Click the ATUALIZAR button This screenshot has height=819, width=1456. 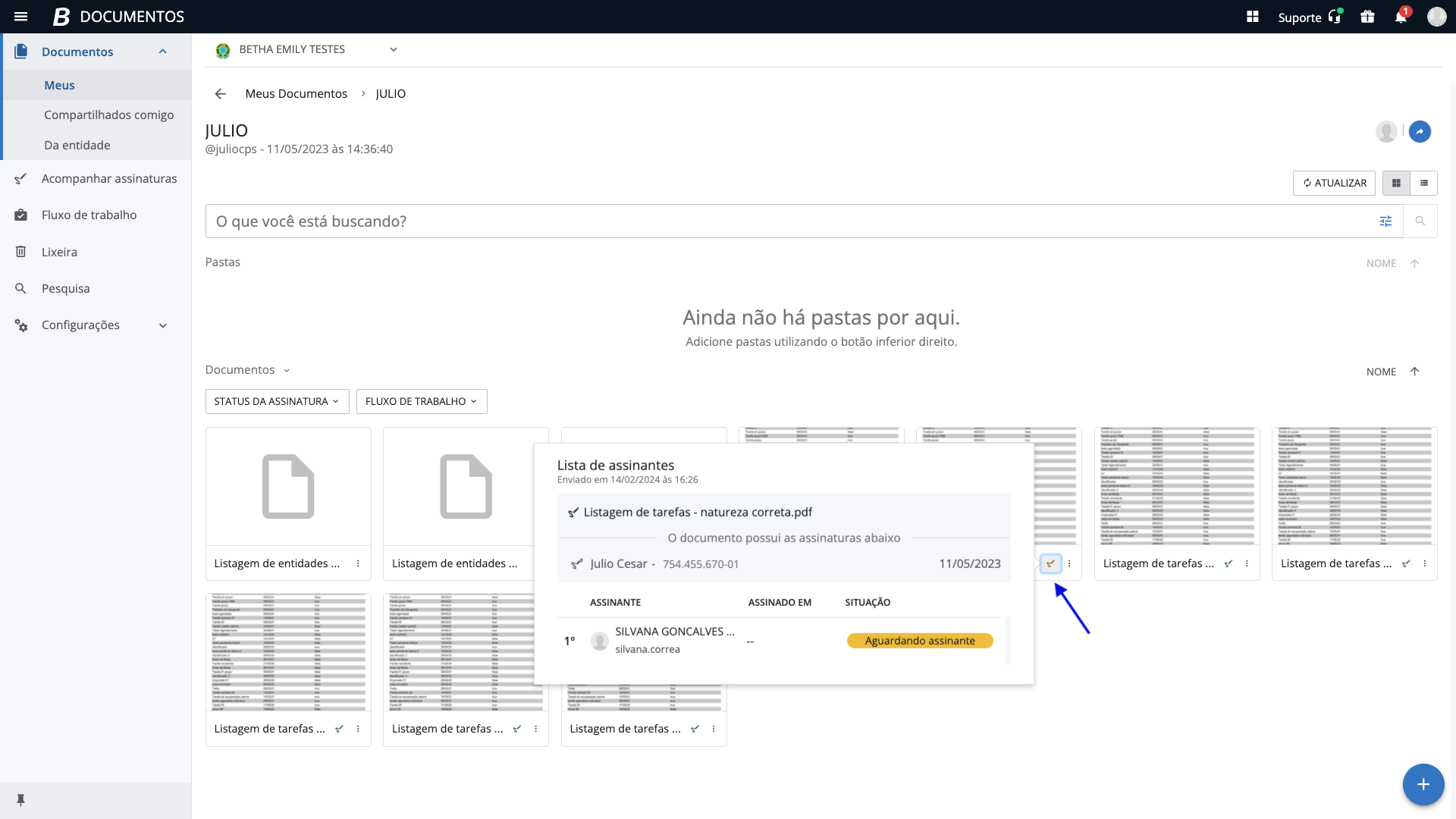(x=1334, y=183)
